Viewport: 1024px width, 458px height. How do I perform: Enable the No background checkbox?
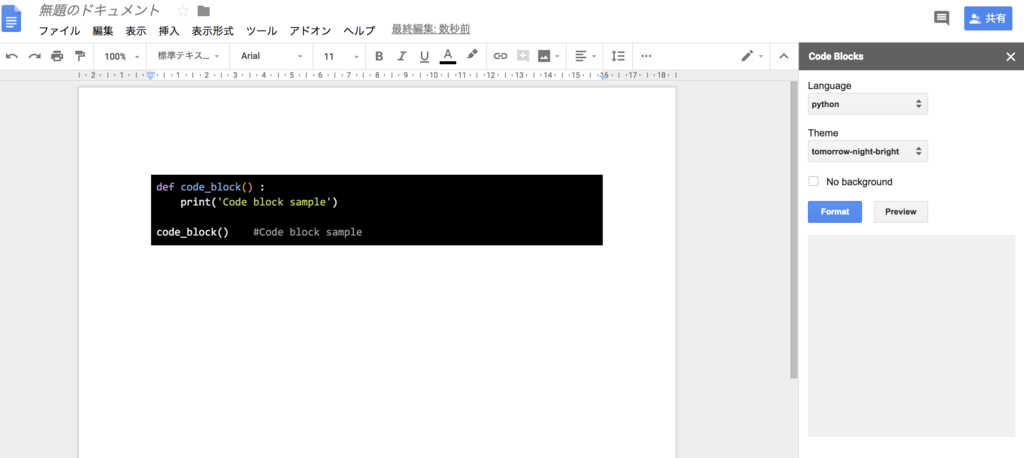813,181
